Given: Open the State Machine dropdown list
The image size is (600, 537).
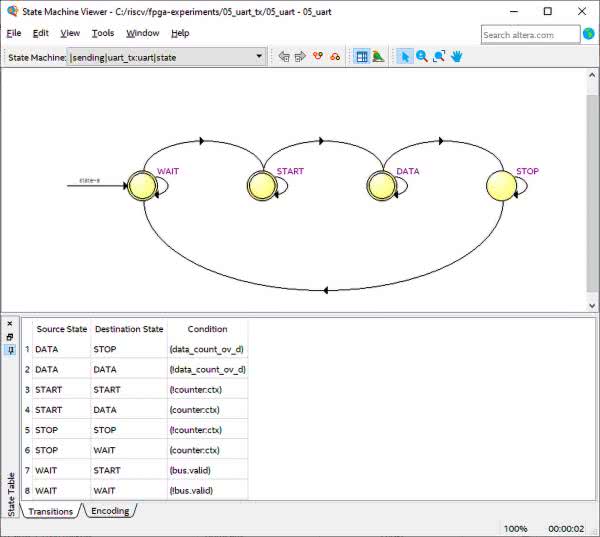Looking at the screenshot, I should coord(260,57).
